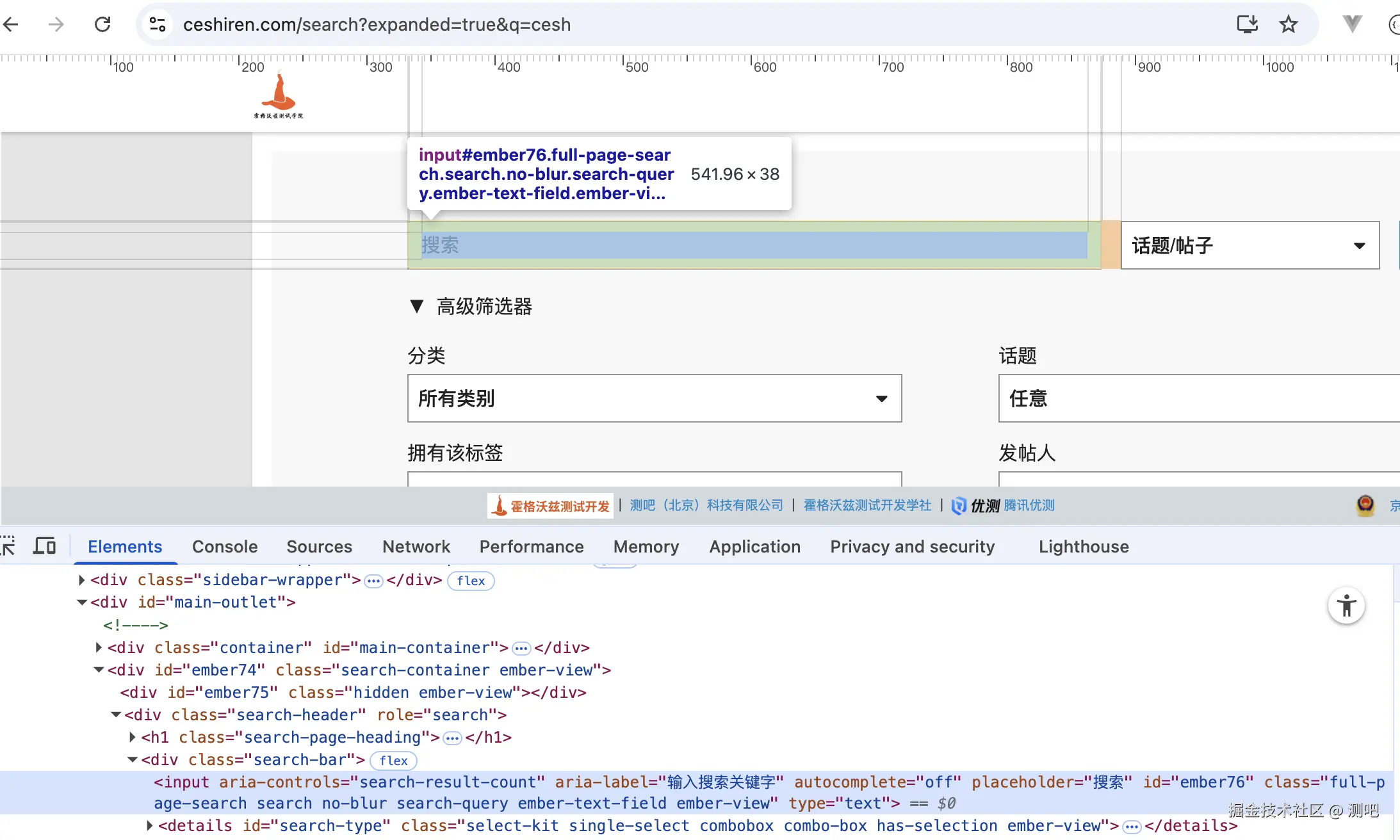Expand the search-type details node
Screen dimensions: 1400x840
pos(150,826)
